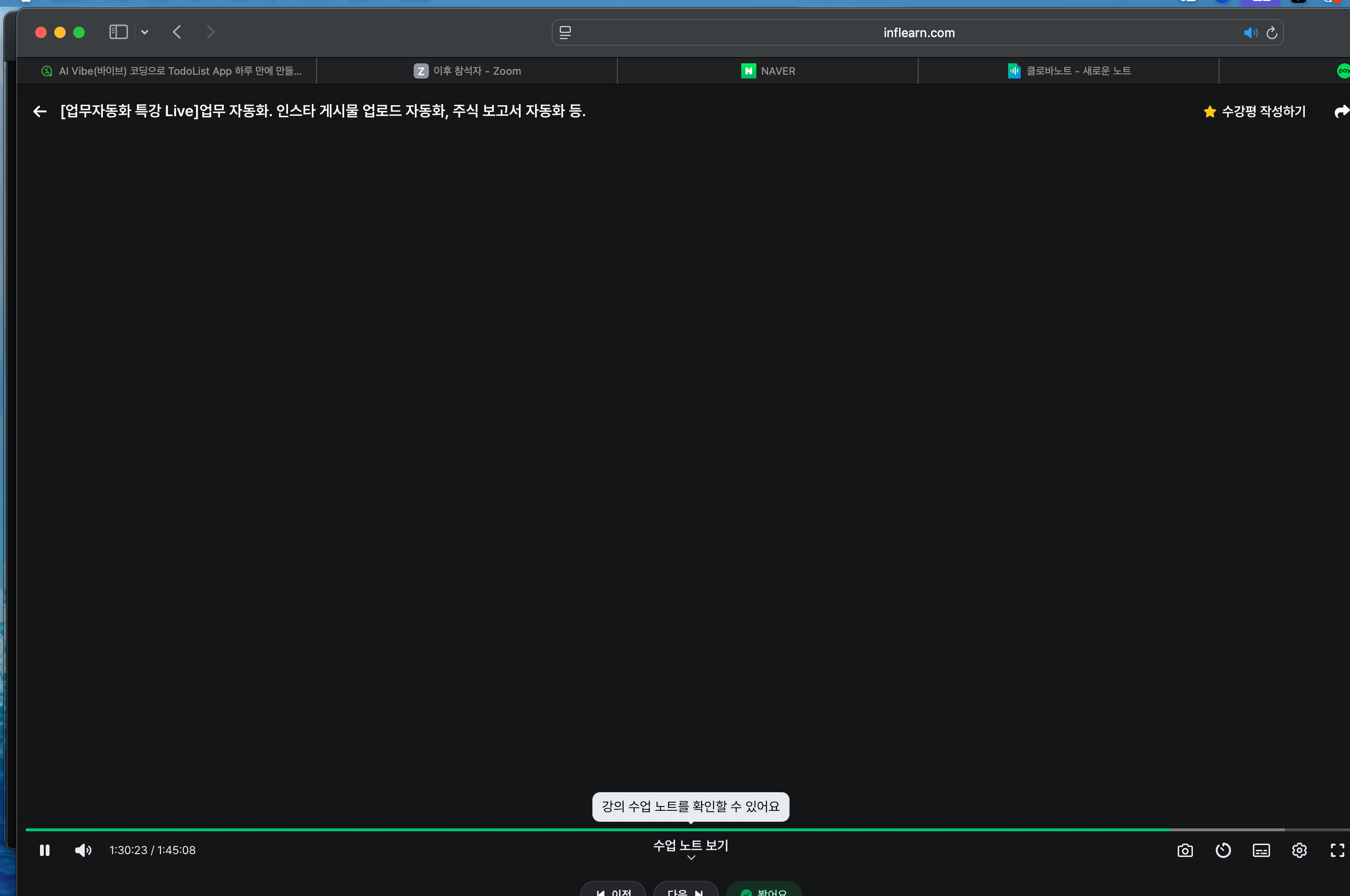Mark the lecture as watched with 봤어요
1350x896 pixels.
[x=764, y=891]
